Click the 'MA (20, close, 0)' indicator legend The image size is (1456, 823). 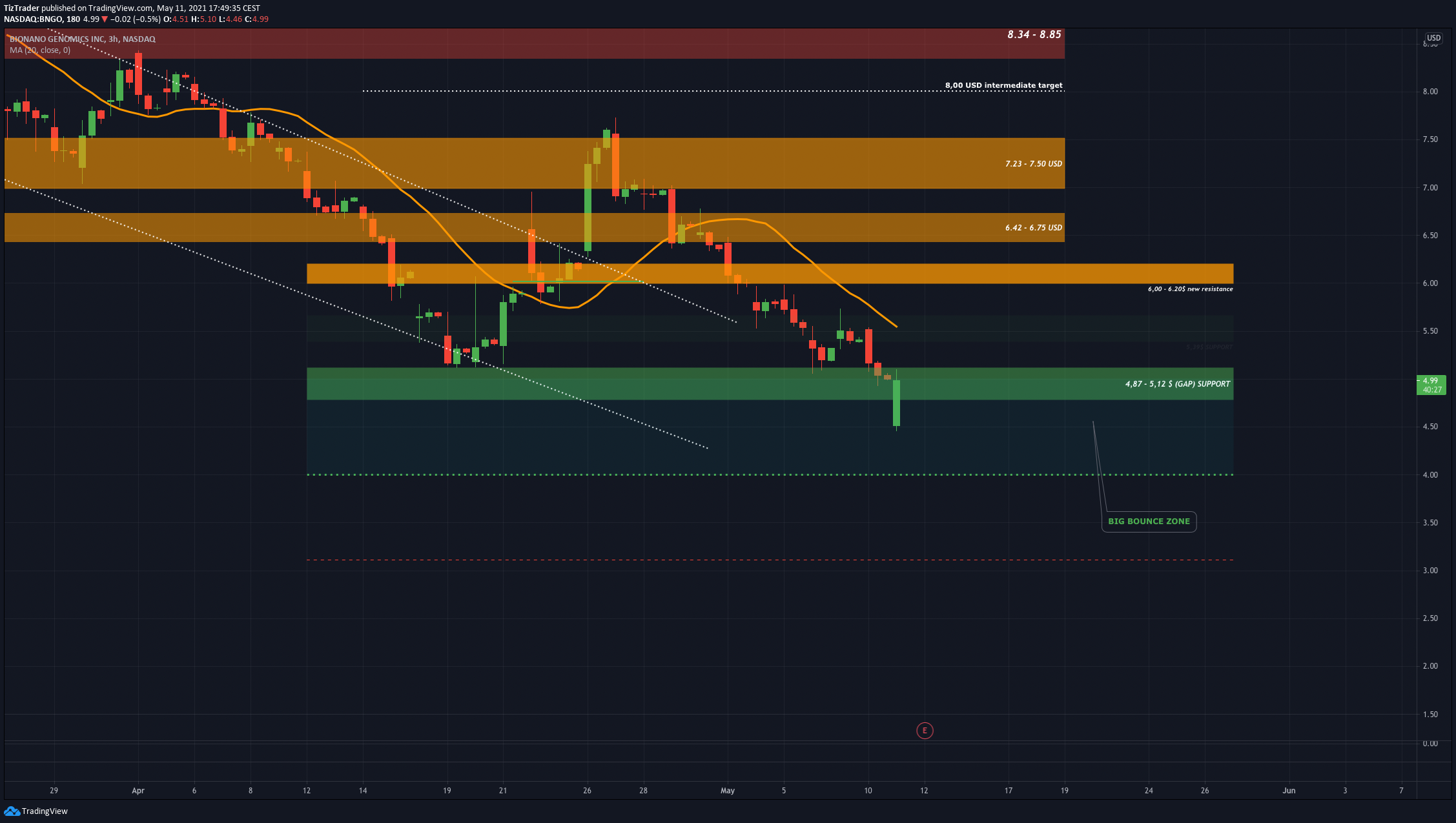point(40,50)
